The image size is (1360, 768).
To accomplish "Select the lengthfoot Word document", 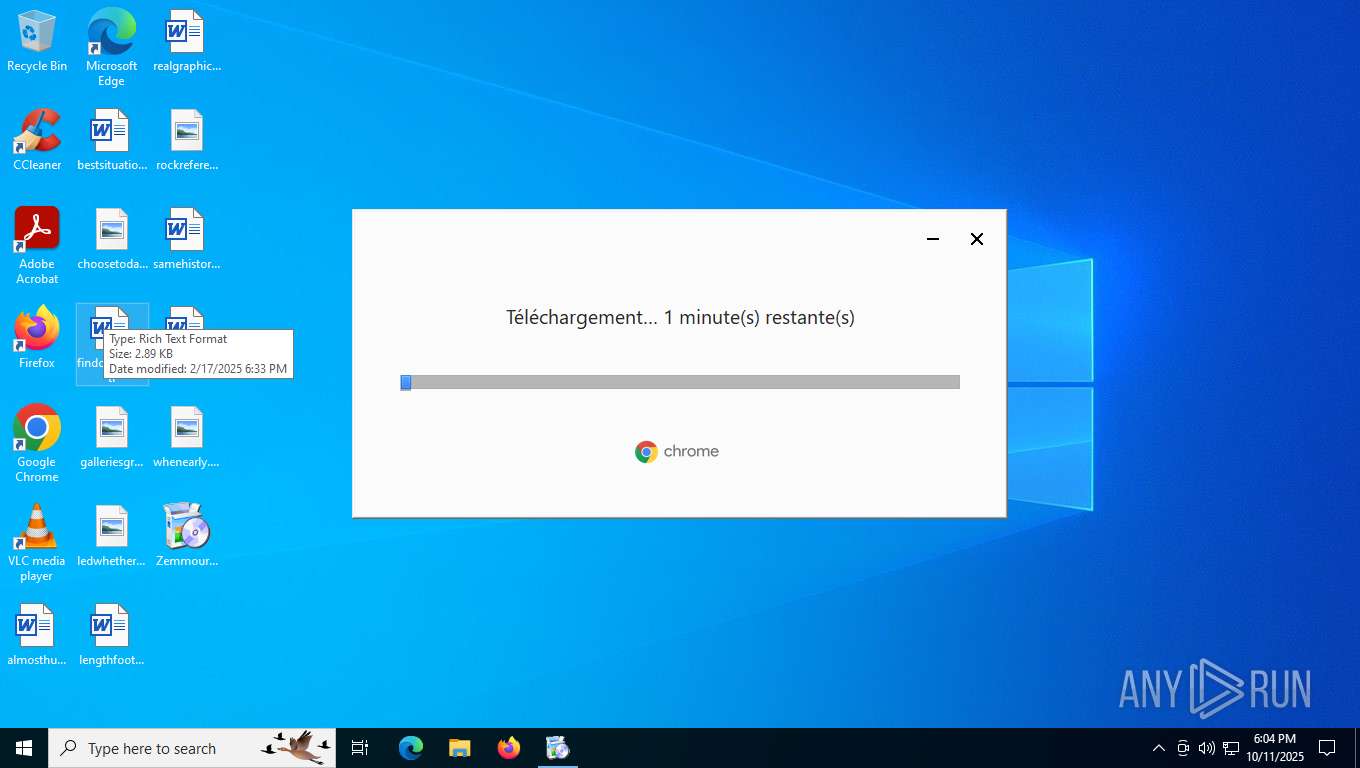I will pyautogui.click(x=111, y=635).
